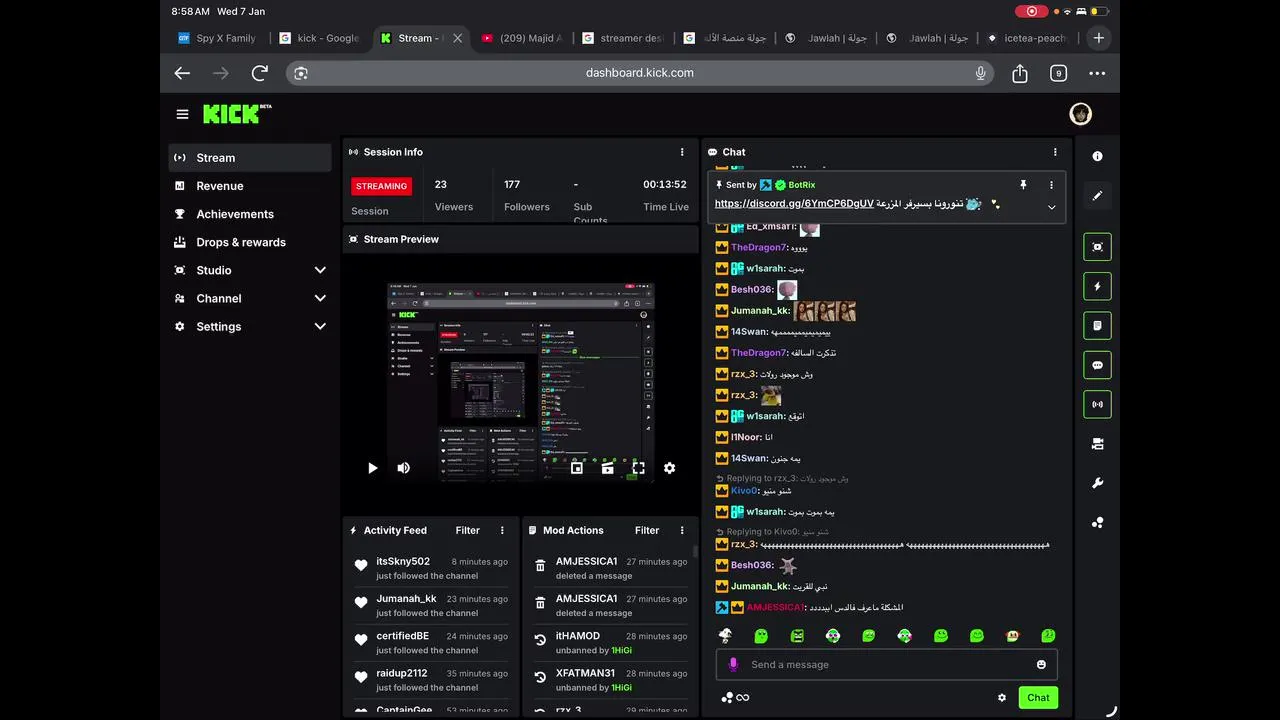Viewport: 1280px width, 720px height.
Task: Open the browser share icon
Action: [x=1020, y=73]
